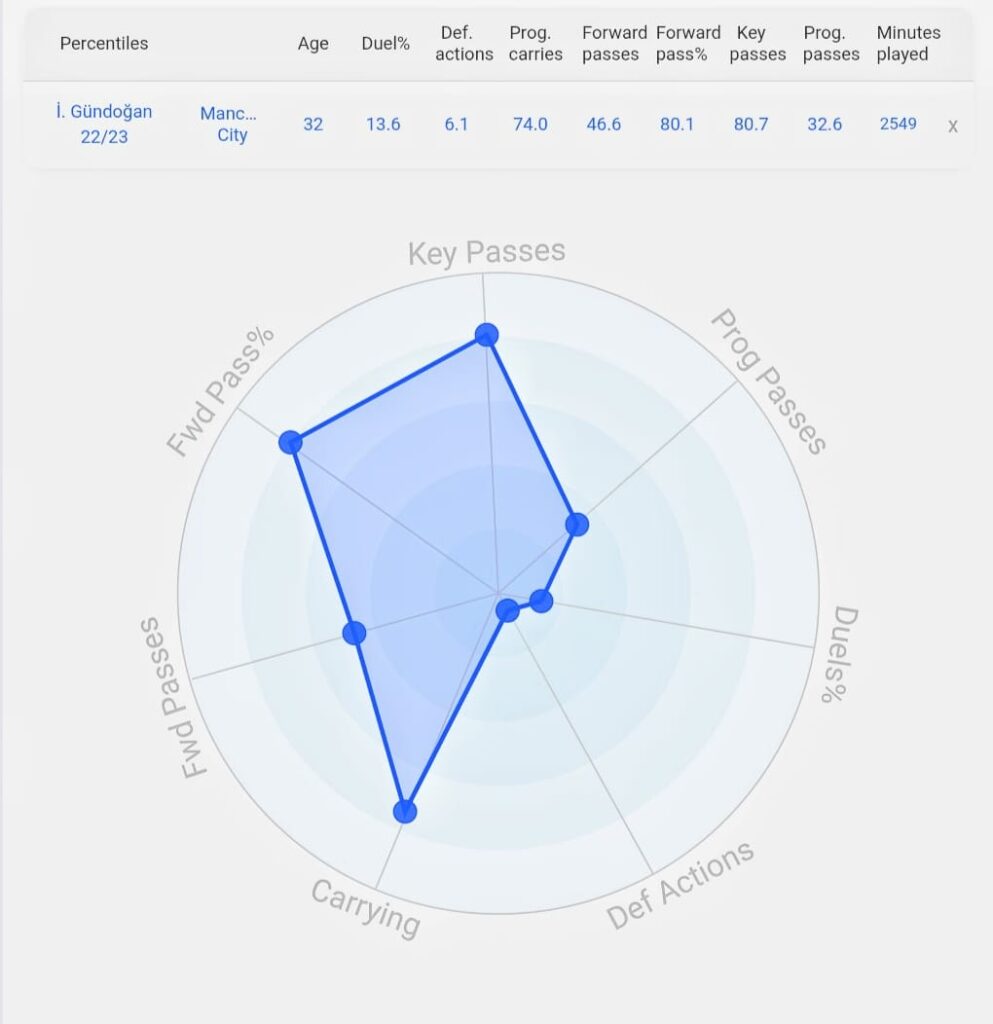The height and width of the screenshot is (1024, 993).
Task: Click the Duels% radar data point
Action: [x=541, y=601]
